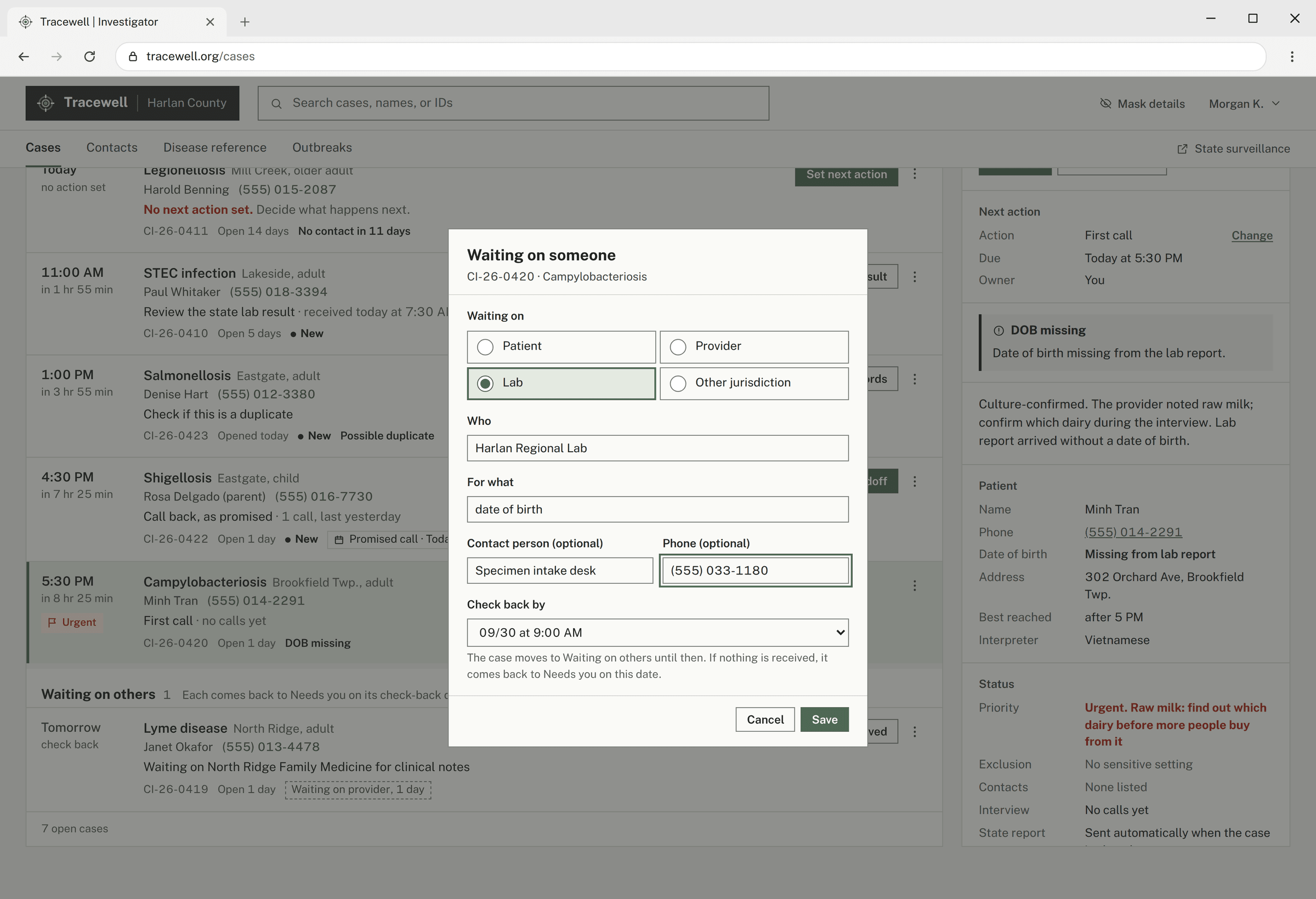Expand the Morgan K. user menu
Screen dimensions: 1316x899
click(x=1244, y=104)
